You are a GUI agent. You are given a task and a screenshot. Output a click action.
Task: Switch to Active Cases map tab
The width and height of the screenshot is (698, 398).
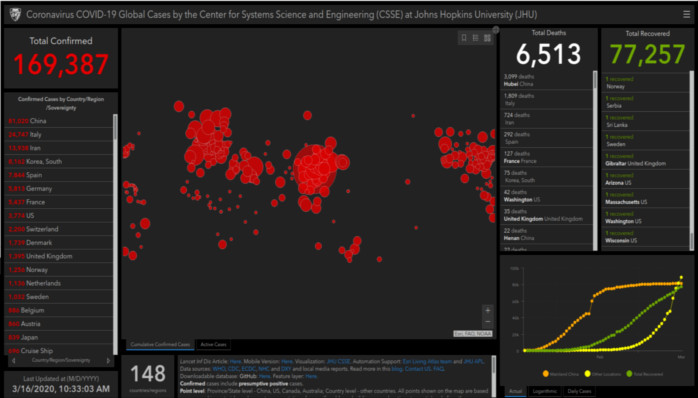coord(213,345)
